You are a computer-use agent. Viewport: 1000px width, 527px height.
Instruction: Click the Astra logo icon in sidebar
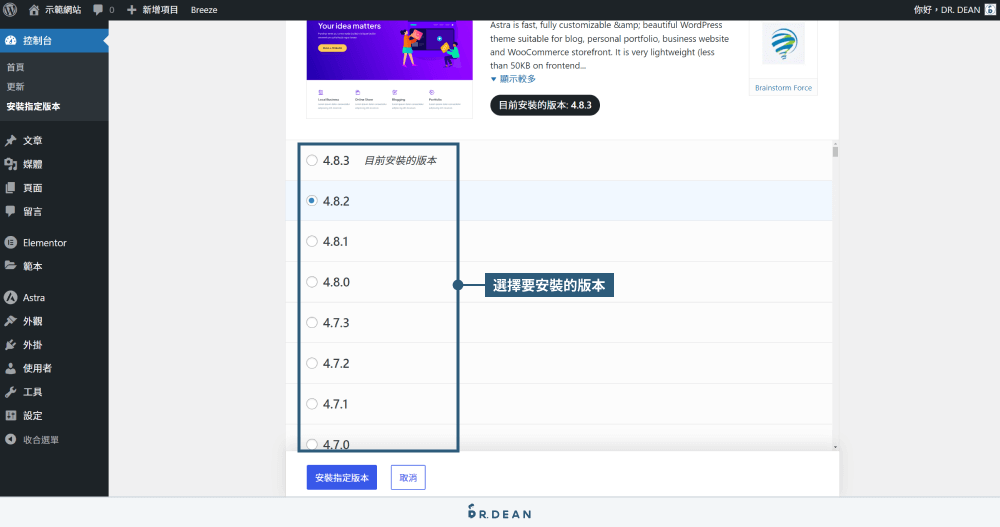click(x=11, y=297)
